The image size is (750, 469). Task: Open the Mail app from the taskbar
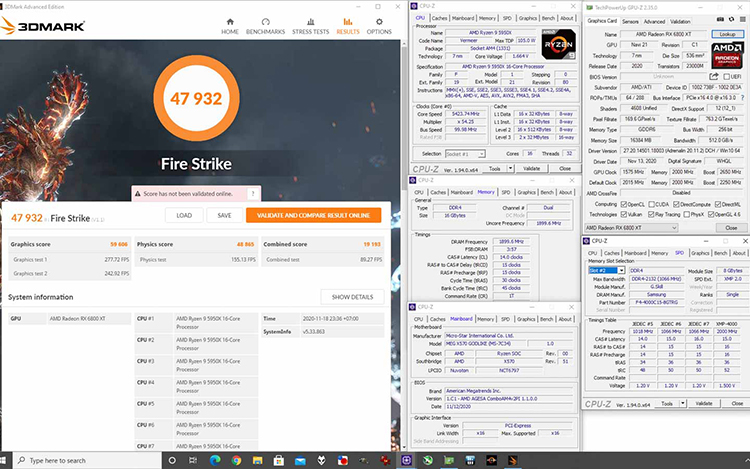coord(300,460)
